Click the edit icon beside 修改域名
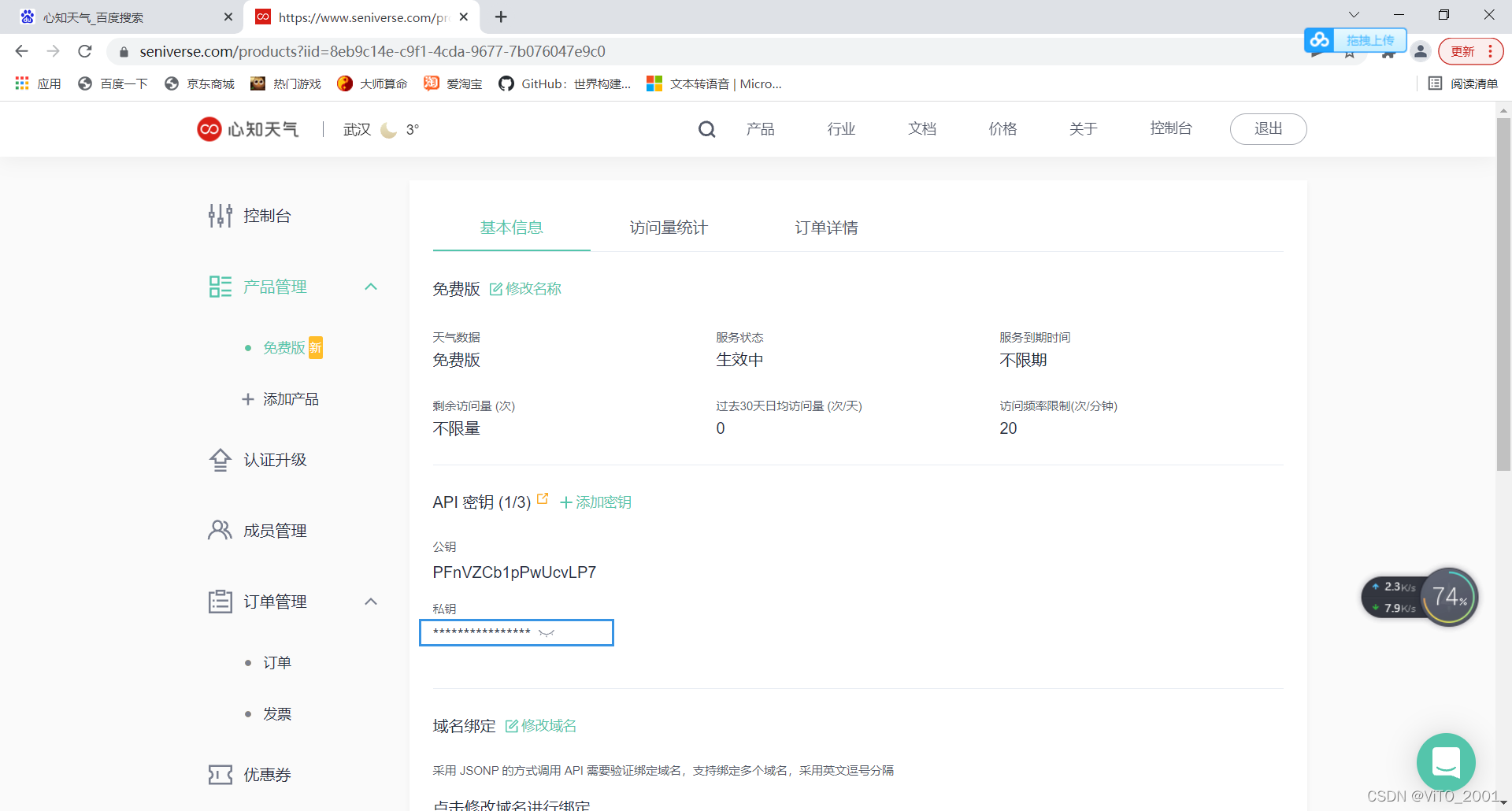The image size is (1512, 811). [x=511, y=726]
